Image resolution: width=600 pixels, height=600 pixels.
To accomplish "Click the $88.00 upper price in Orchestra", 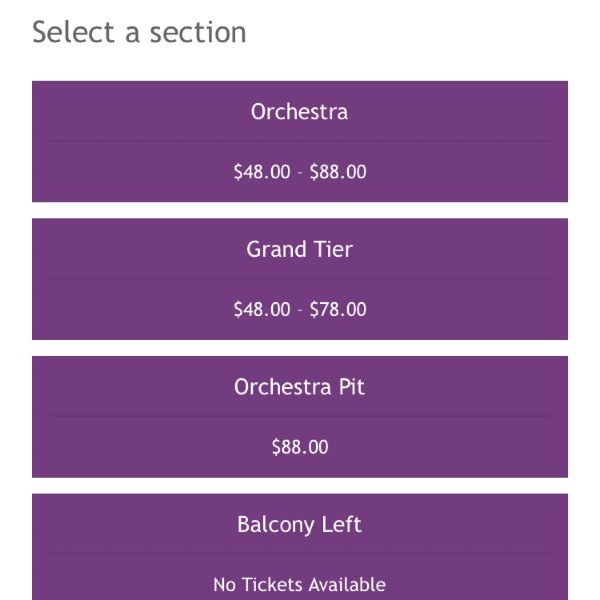I will tap(338, 171).
